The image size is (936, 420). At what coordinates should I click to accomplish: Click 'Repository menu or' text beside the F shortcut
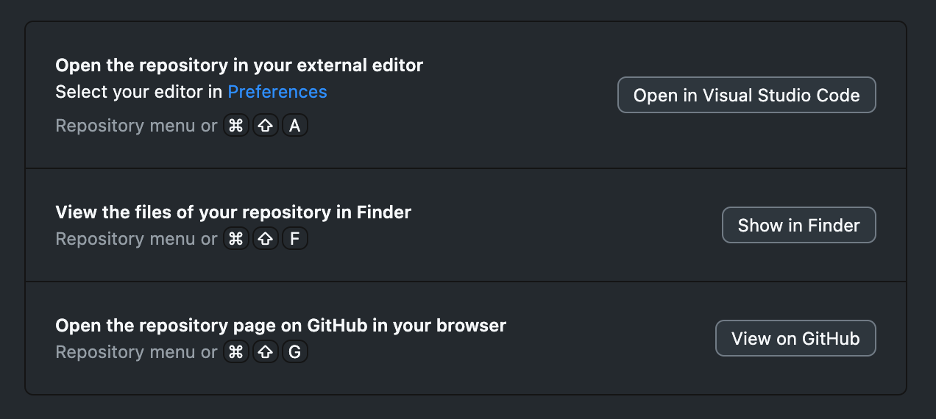pyautogui.click(x=136, y=239)
